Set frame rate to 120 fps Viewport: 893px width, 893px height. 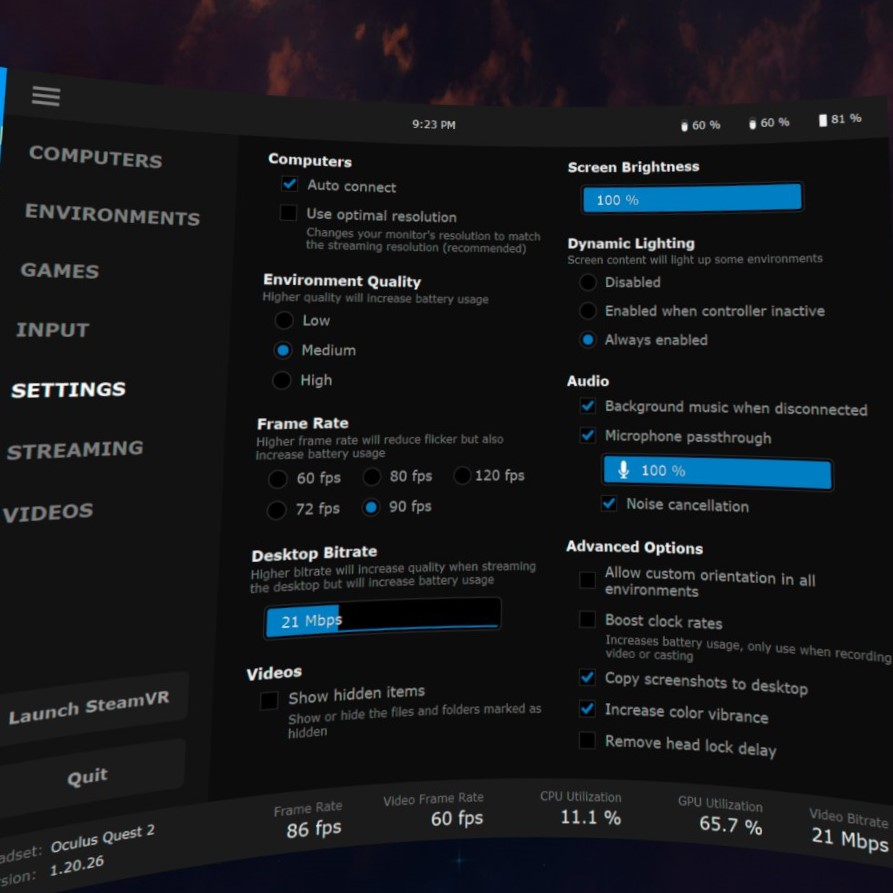tap(461, 477)
